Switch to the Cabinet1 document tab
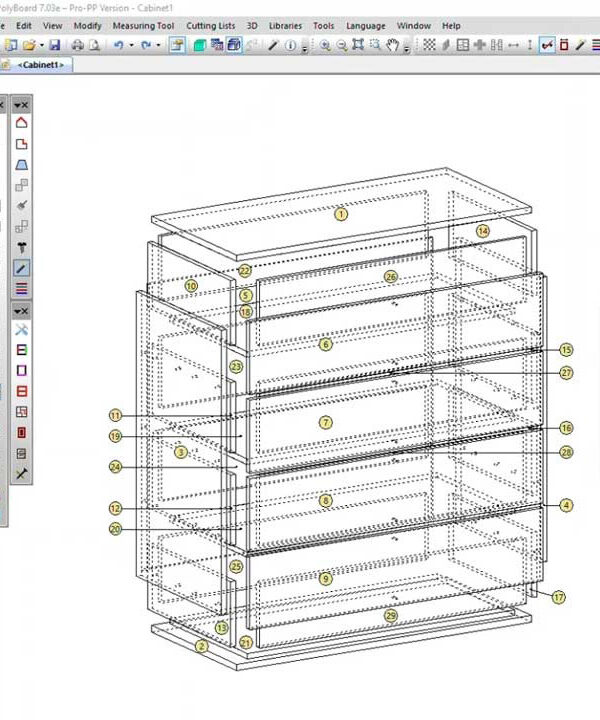Viewport: 600px width, 720px height. click(40, 65)
